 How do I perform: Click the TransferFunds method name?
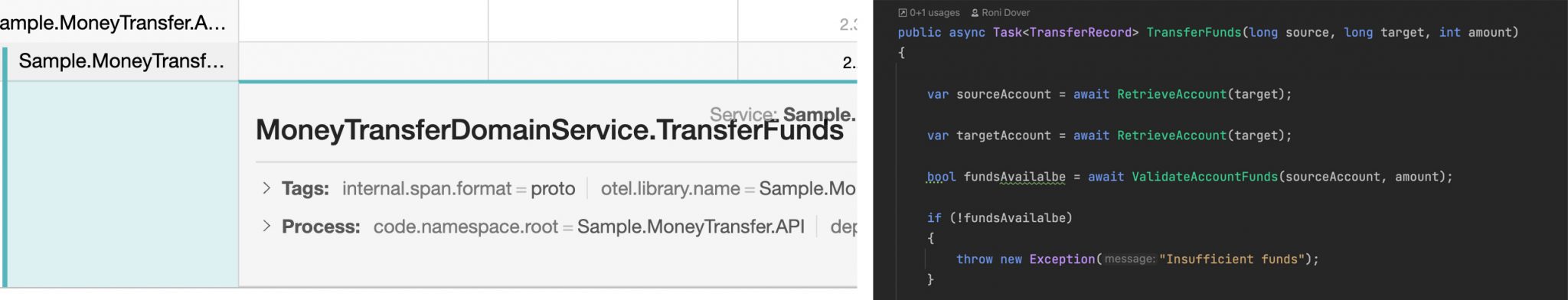1194,32
